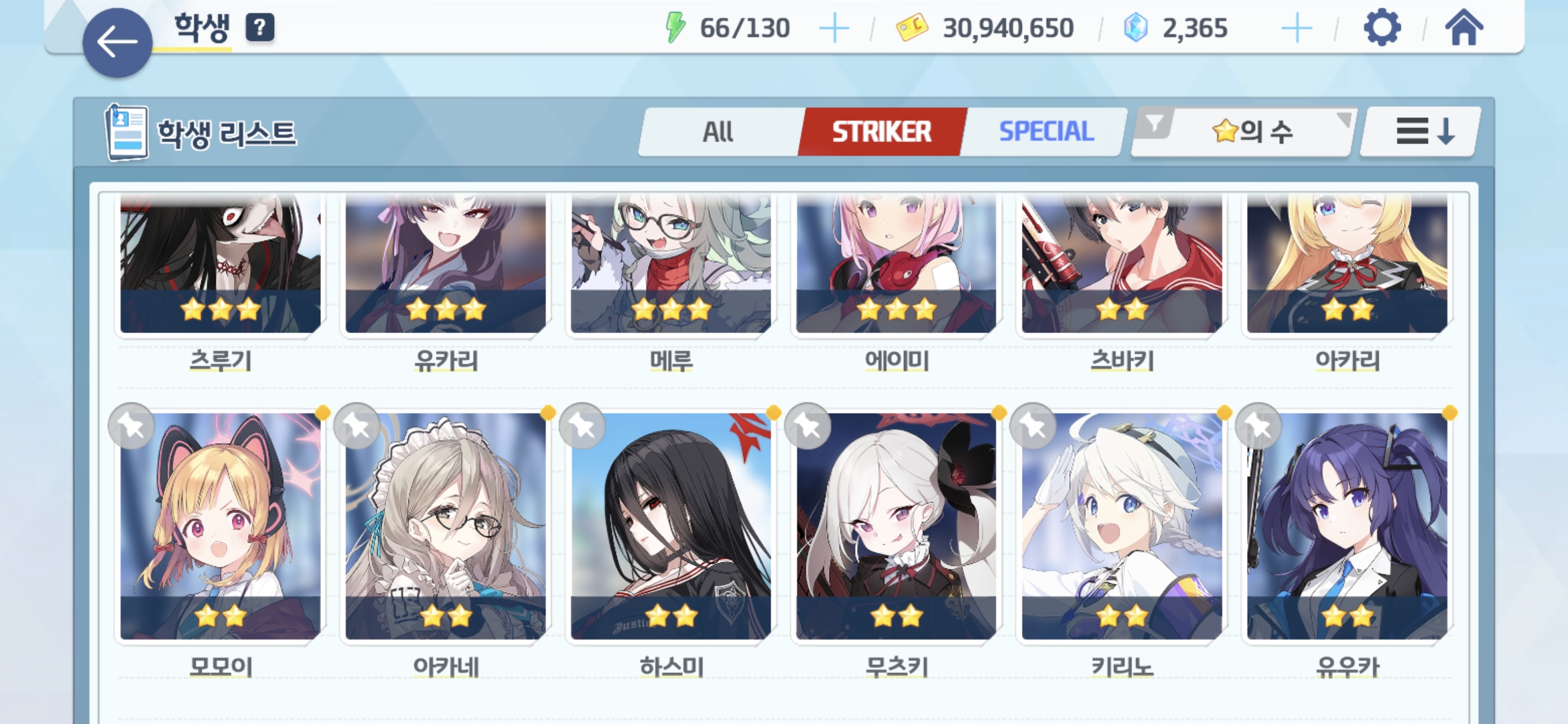Click the student list clipboard icon

126,132
